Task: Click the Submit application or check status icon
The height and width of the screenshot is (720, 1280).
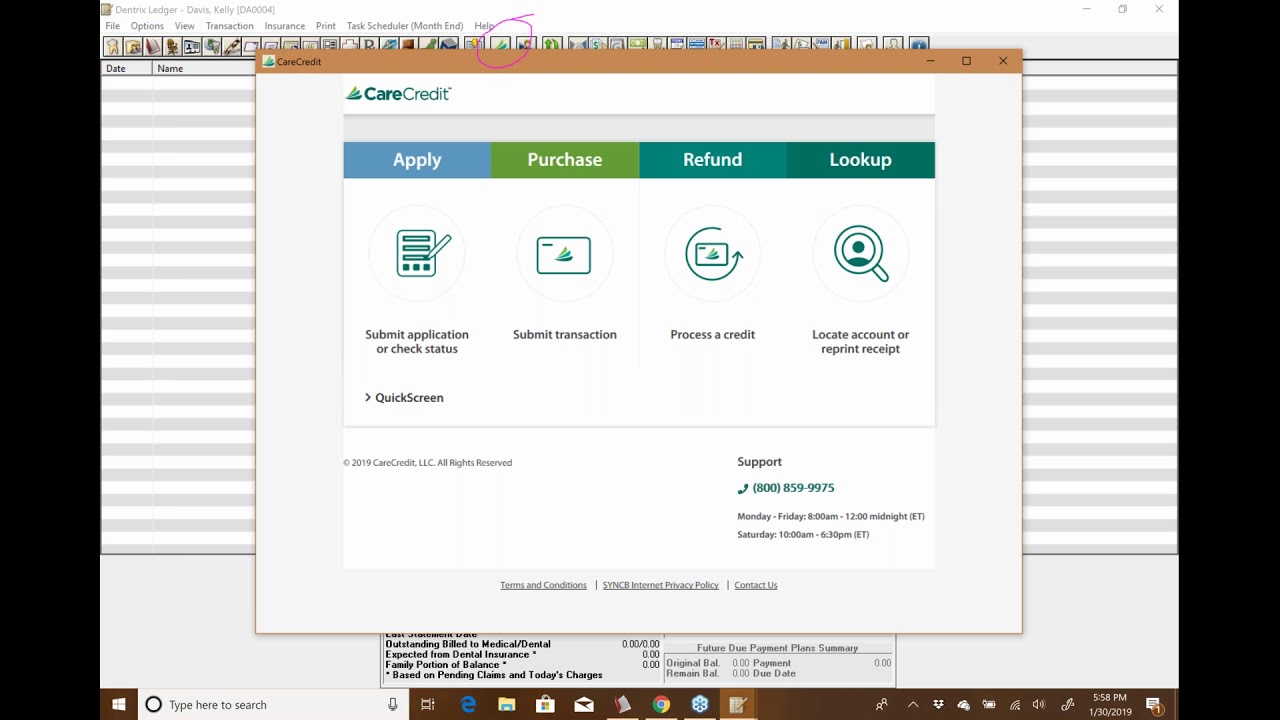Action: (416, 253)
